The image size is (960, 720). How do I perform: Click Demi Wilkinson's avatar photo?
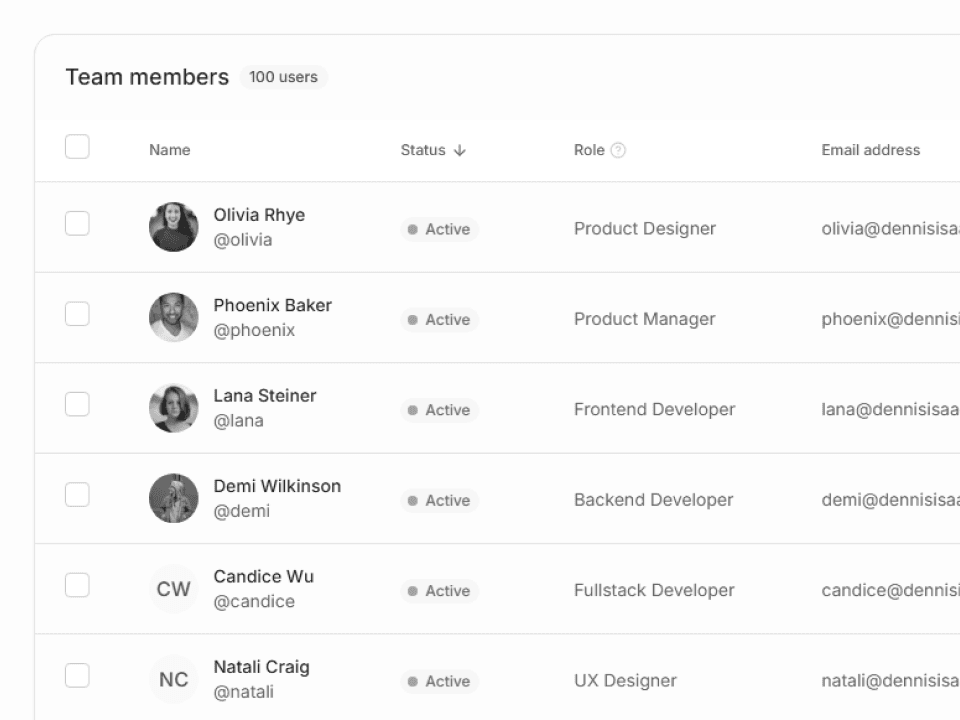coord(174,498)
